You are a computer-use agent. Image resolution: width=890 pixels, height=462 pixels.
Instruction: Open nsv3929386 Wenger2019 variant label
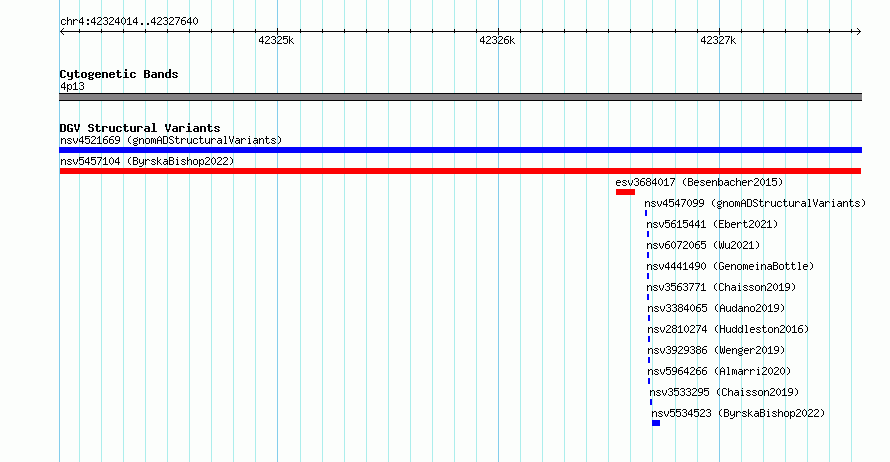(716, 350)
